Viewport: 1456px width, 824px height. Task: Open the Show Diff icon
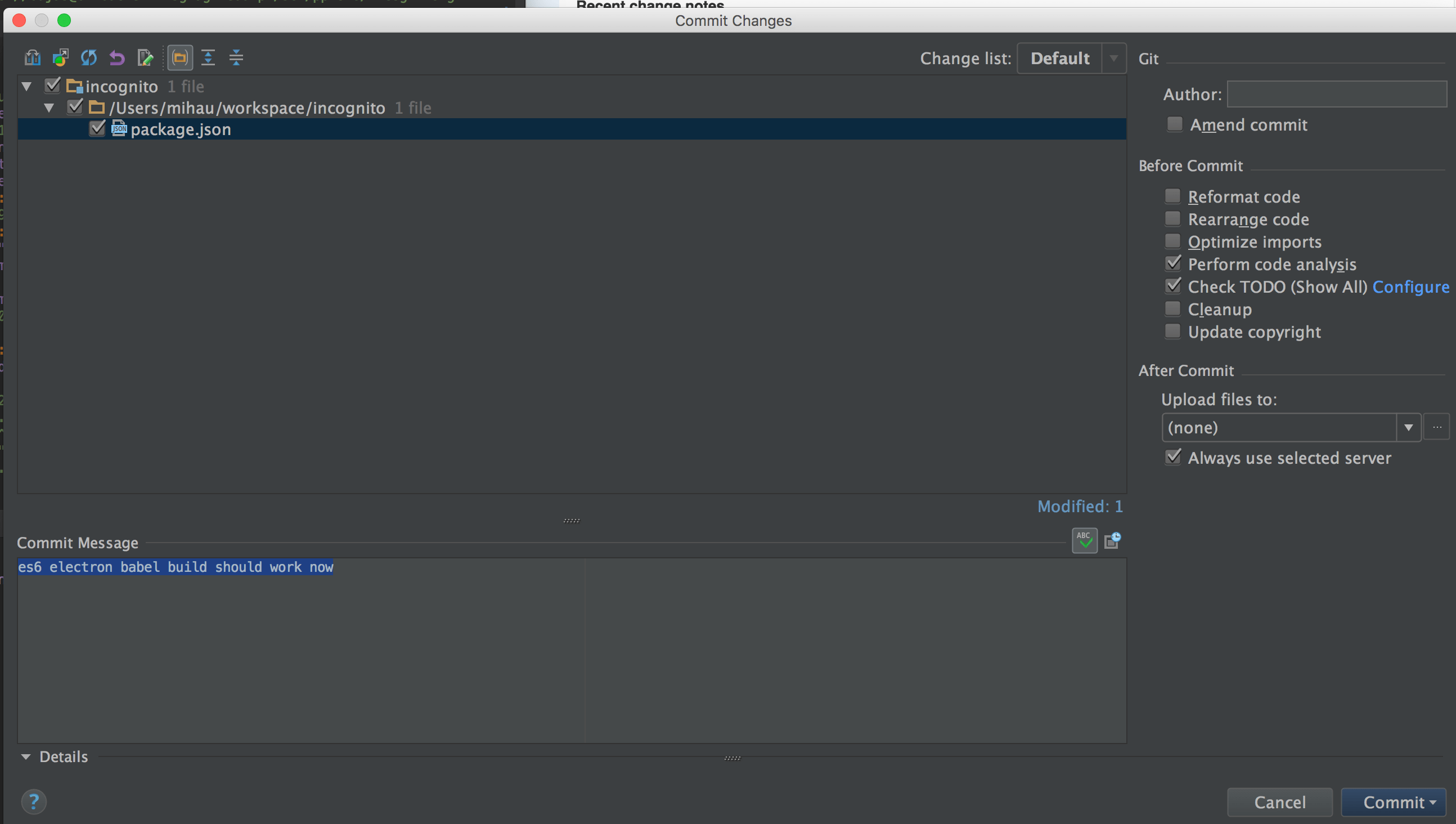coord(32,57)
